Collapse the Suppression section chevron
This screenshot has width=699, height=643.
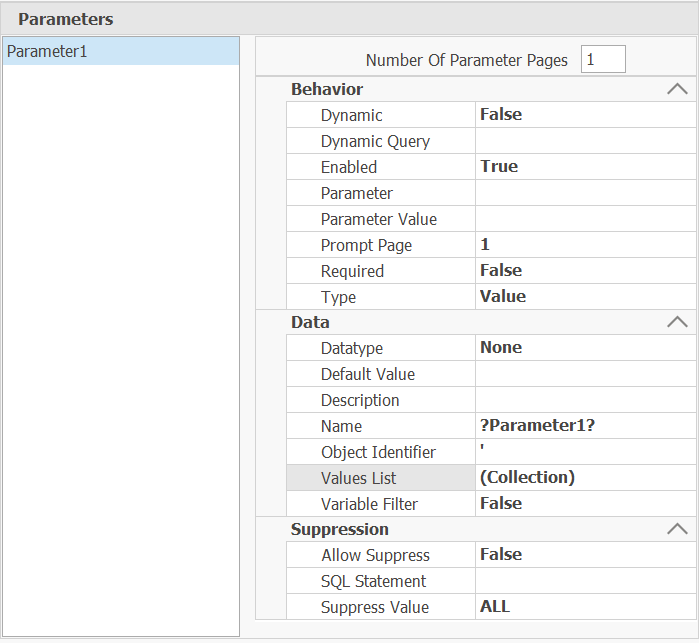click(x=677, y=529)
